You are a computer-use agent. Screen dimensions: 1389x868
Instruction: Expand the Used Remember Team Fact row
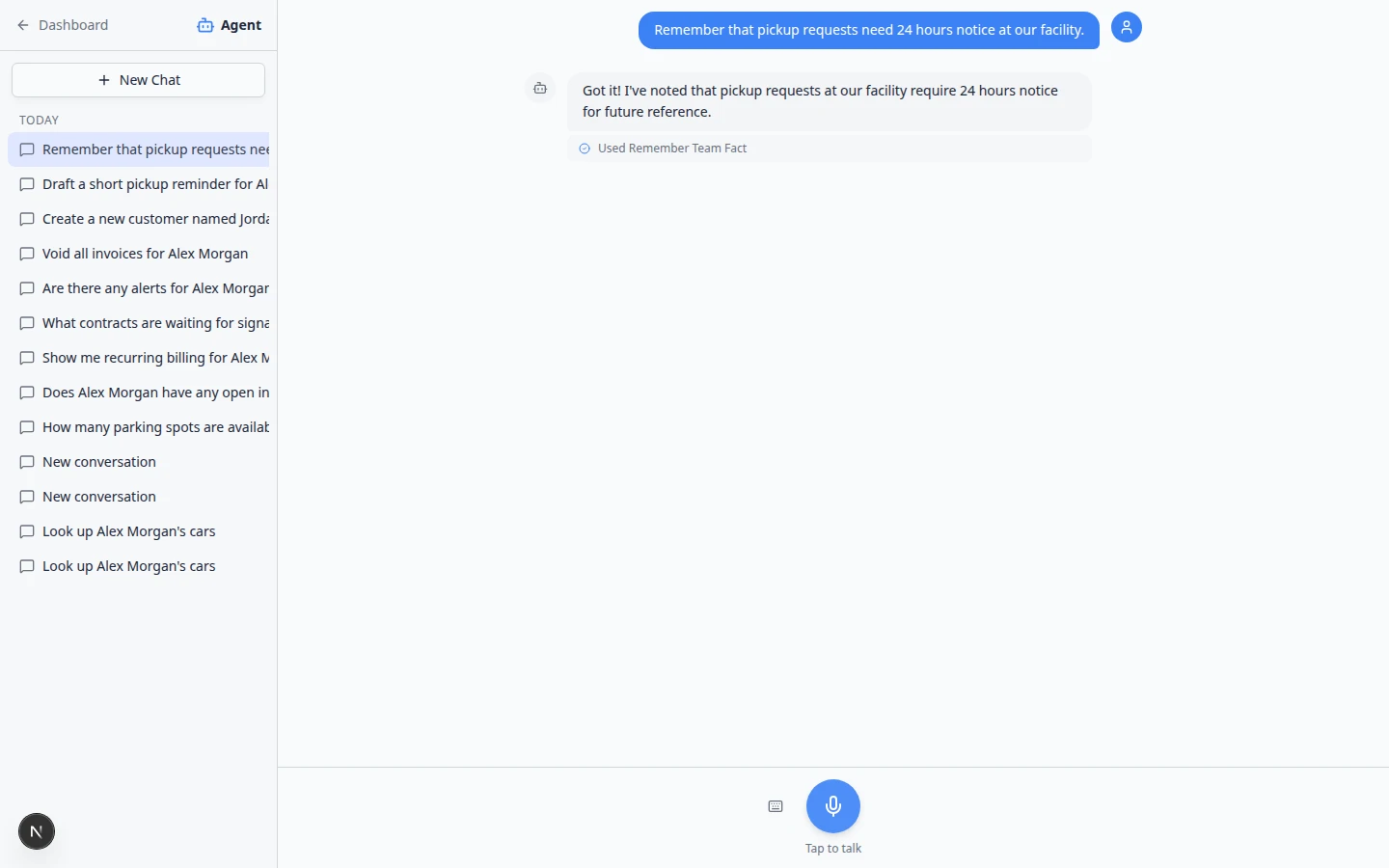point(830,149)
